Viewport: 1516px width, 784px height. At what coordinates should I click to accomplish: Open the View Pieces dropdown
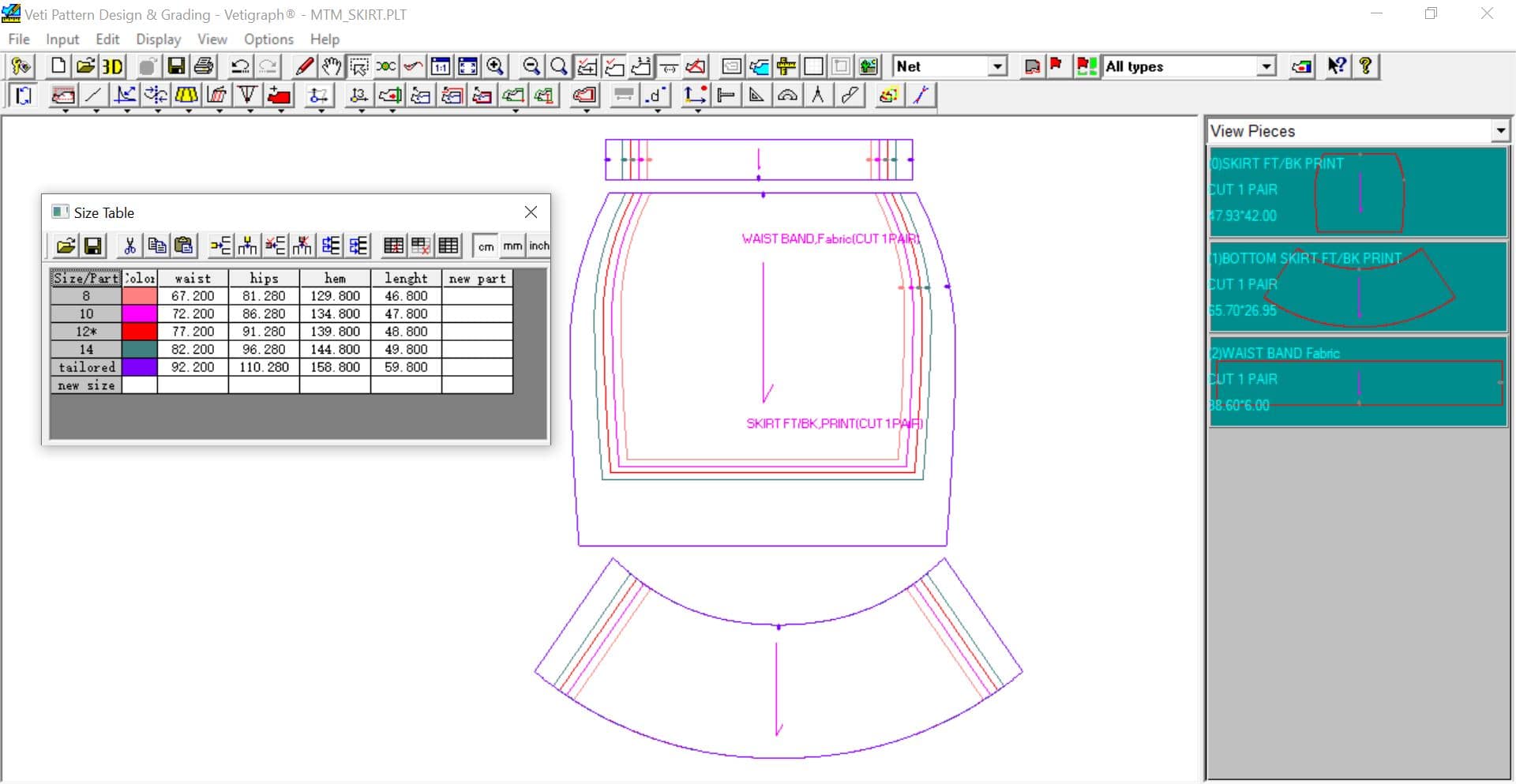click(1501, 130)
